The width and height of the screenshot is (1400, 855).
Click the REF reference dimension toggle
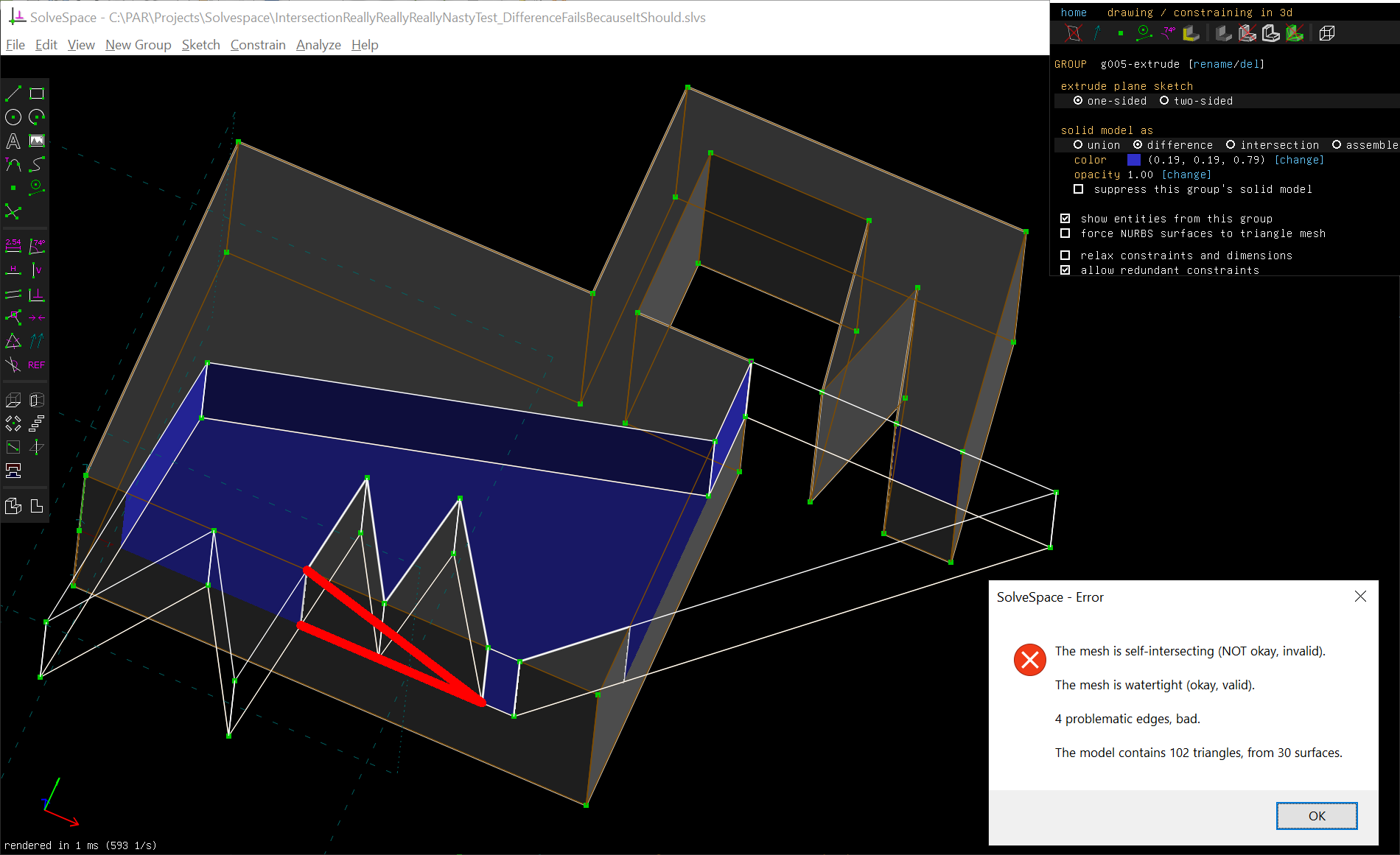(x=37, y=365)
